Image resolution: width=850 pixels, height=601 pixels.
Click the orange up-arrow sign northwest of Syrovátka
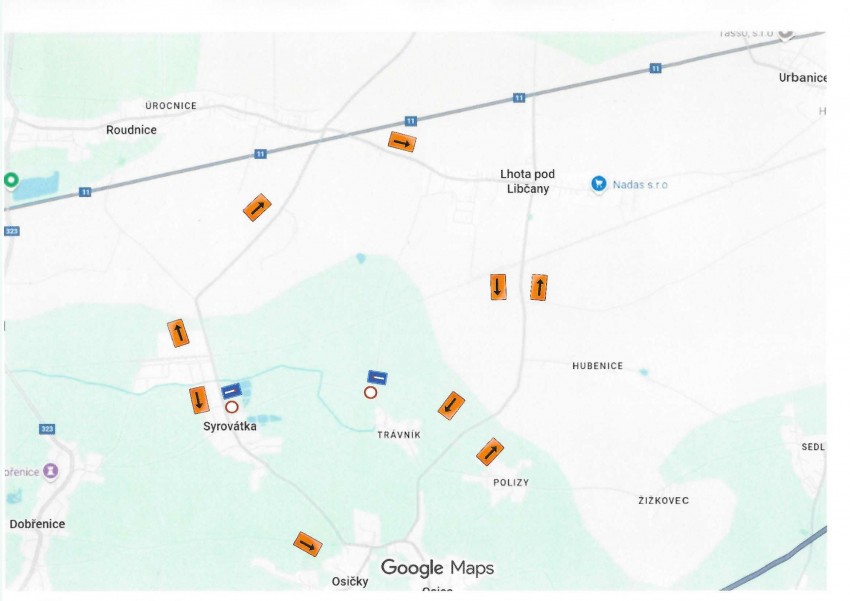coord(178,333)
